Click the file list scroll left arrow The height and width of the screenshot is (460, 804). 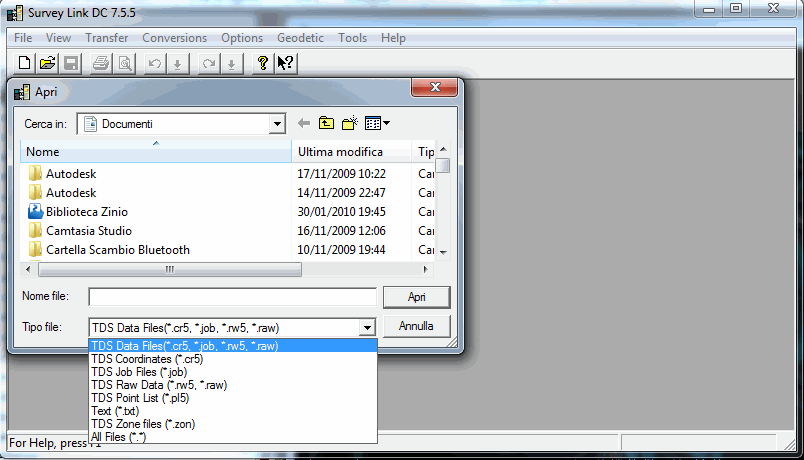point(28,269)
